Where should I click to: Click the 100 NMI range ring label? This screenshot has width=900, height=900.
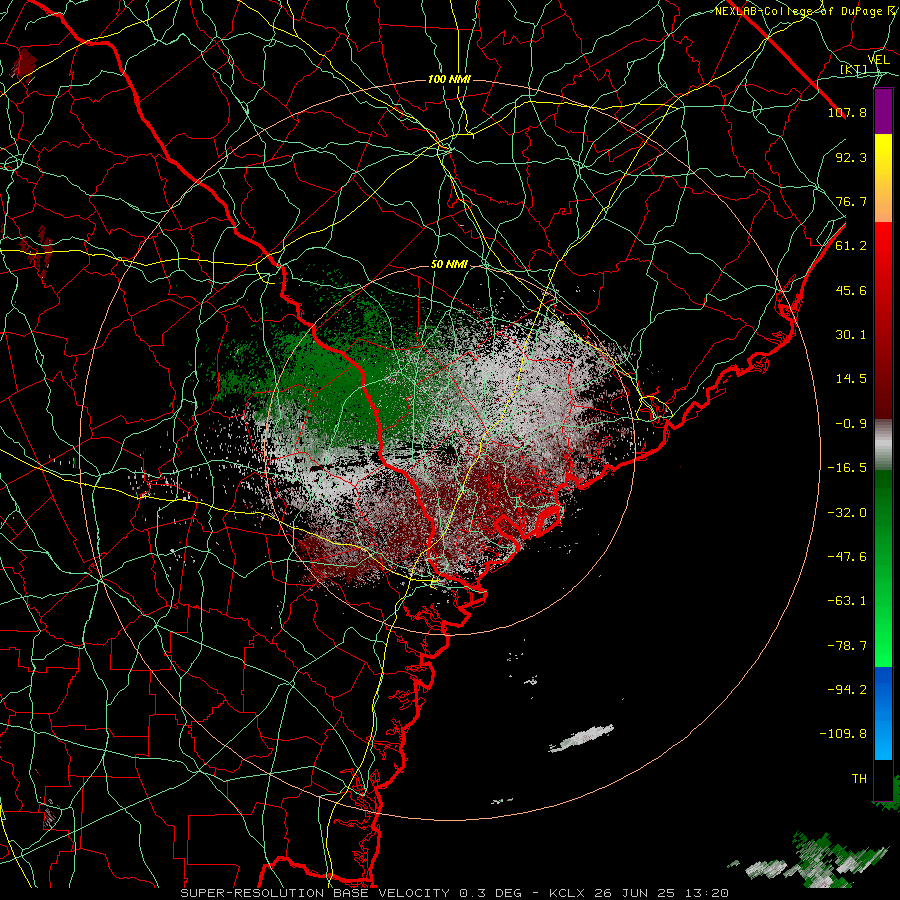tap(449, 79)
